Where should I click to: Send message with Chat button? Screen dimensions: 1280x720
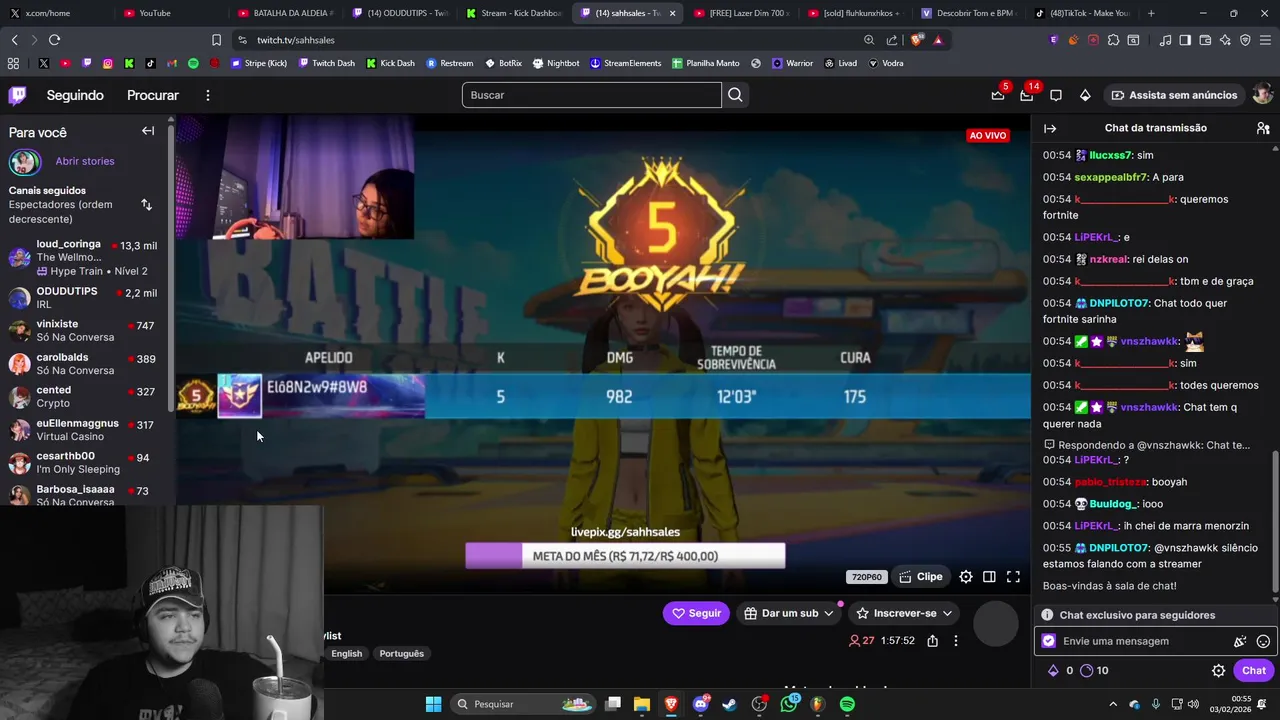[1253, 671]
